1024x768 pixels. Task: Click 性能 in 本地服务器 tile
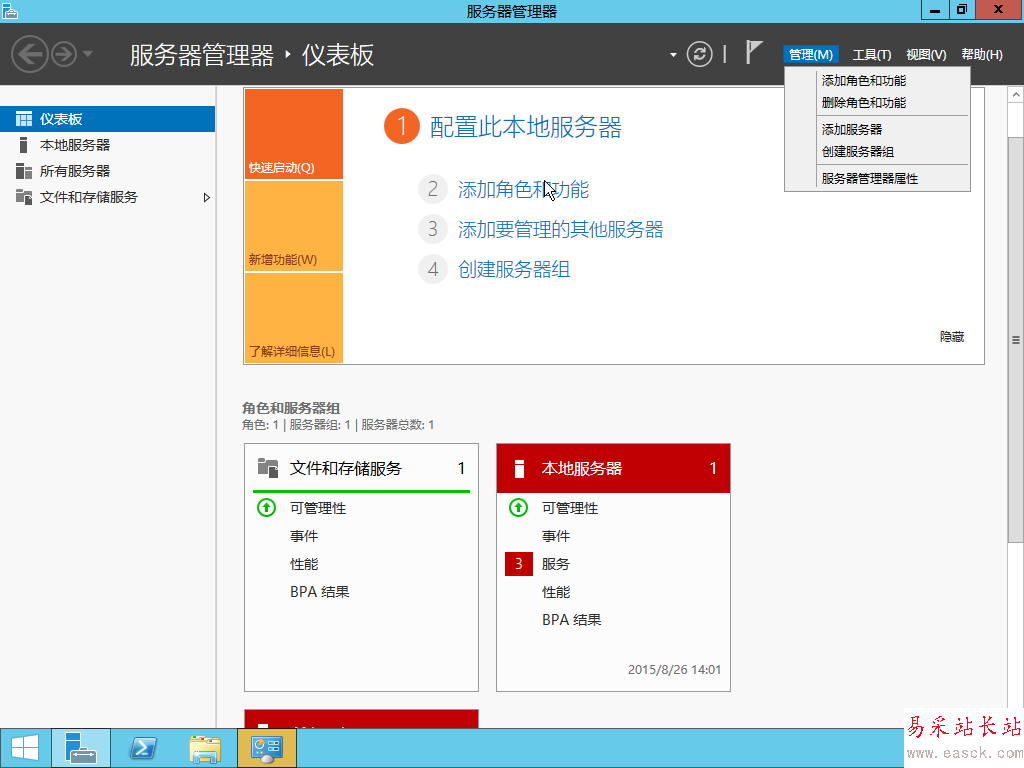click(556, 592)
